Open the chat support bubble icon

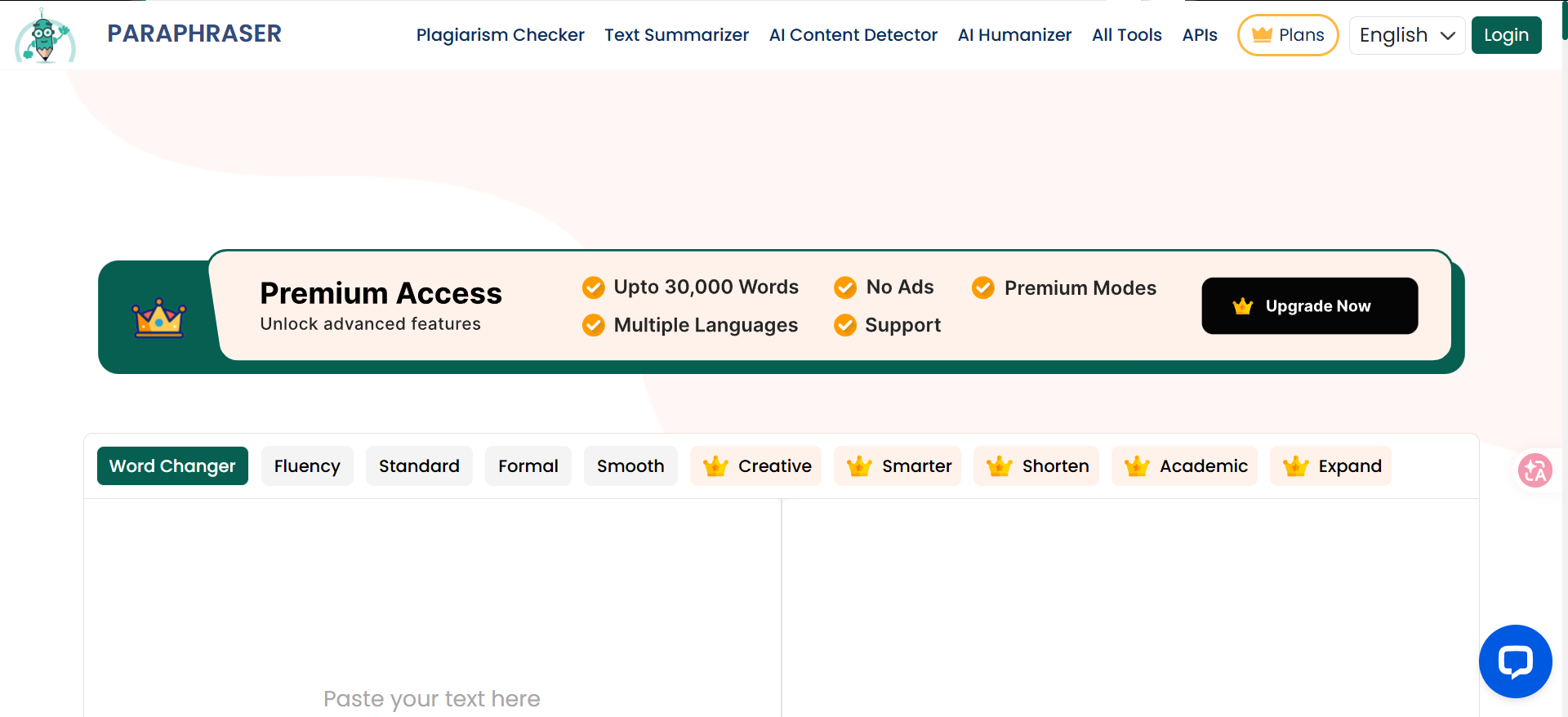click(x=1515, y=661)
